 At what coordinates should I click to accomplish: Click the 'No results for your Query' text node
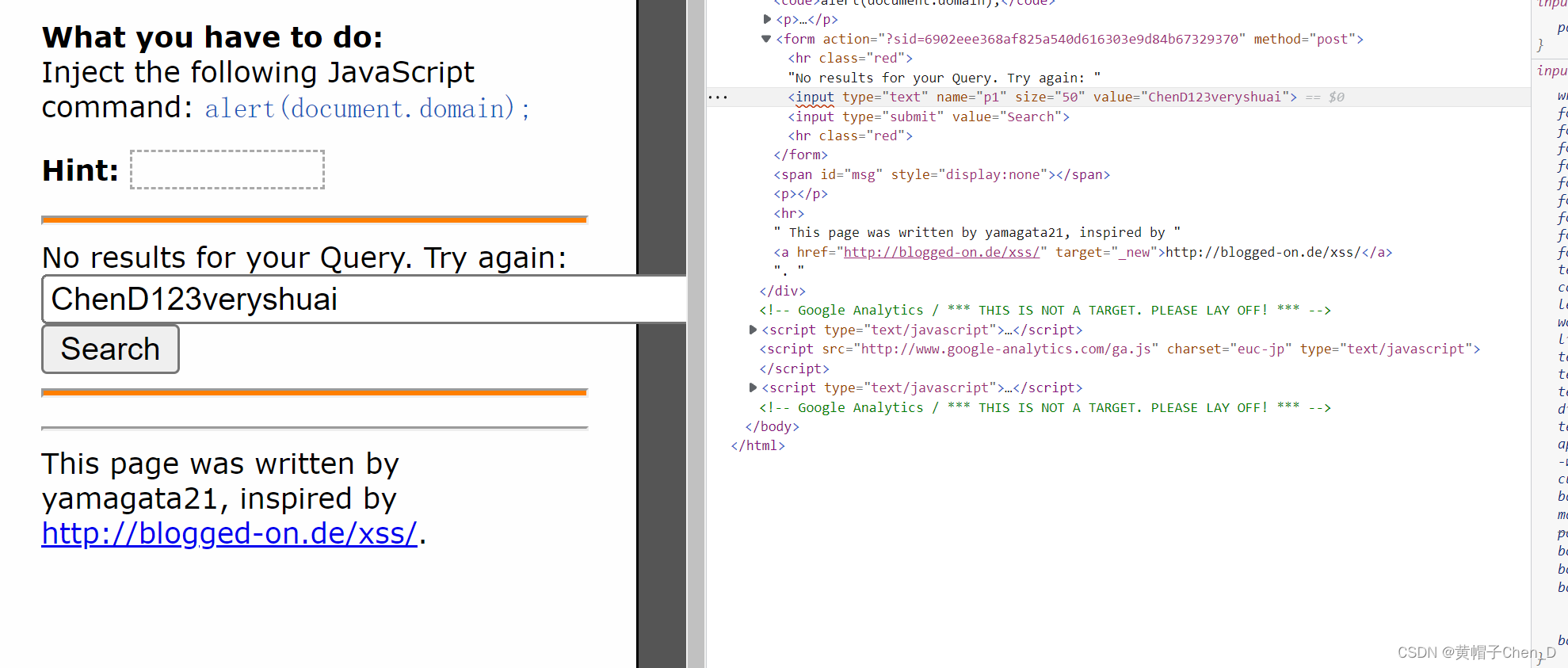point(944,78)
